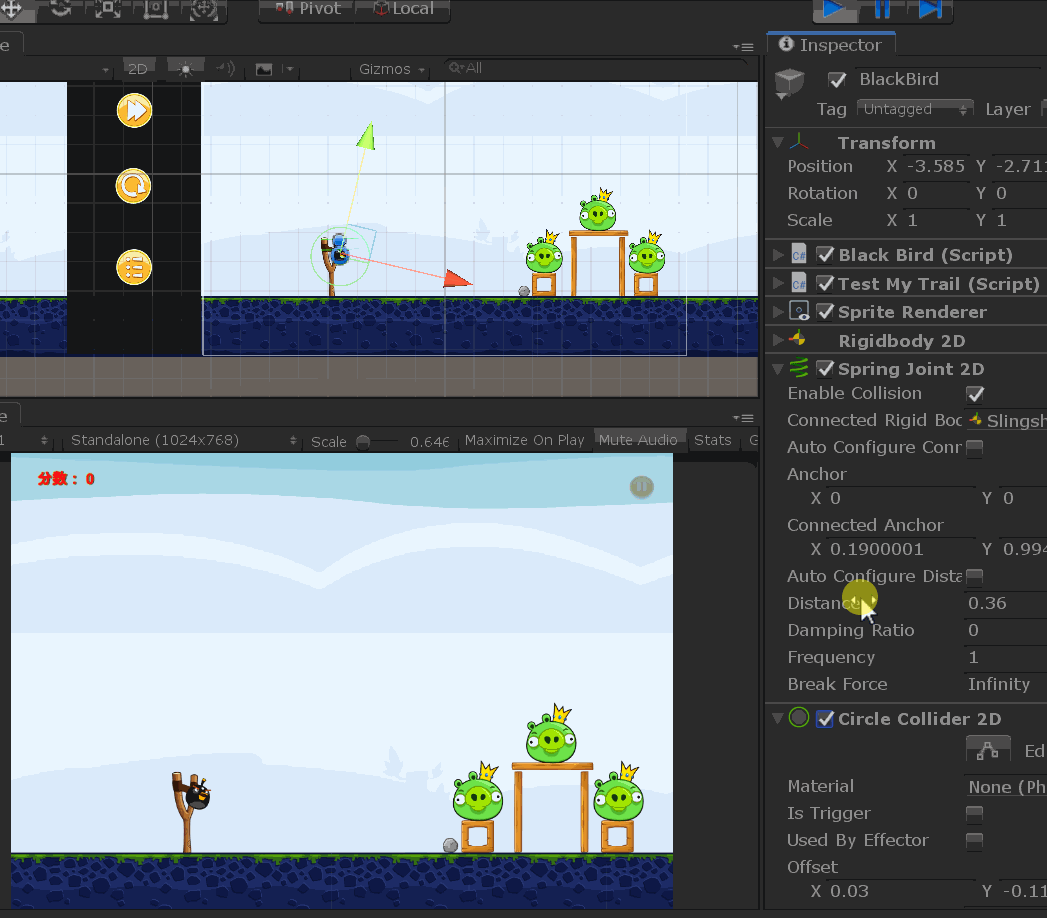The image size is (1047, 918).
Task: Click the Position X field
Action: (x=936, y=166)
